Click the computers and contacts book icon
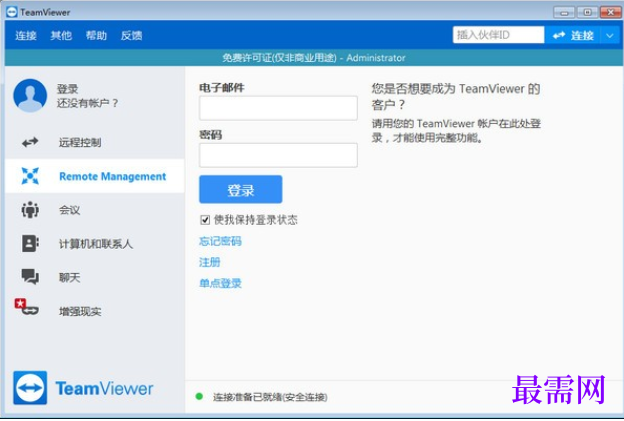Image resolution: width=624 pixels, height=421 pixels. [30, 244]
